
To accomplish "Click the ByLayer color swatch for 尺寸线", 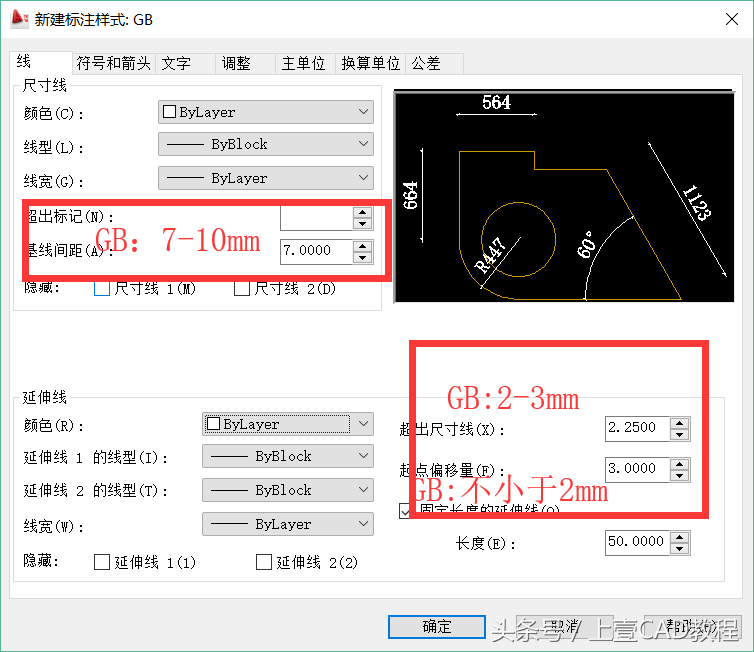I will click(x=169, y=112).
